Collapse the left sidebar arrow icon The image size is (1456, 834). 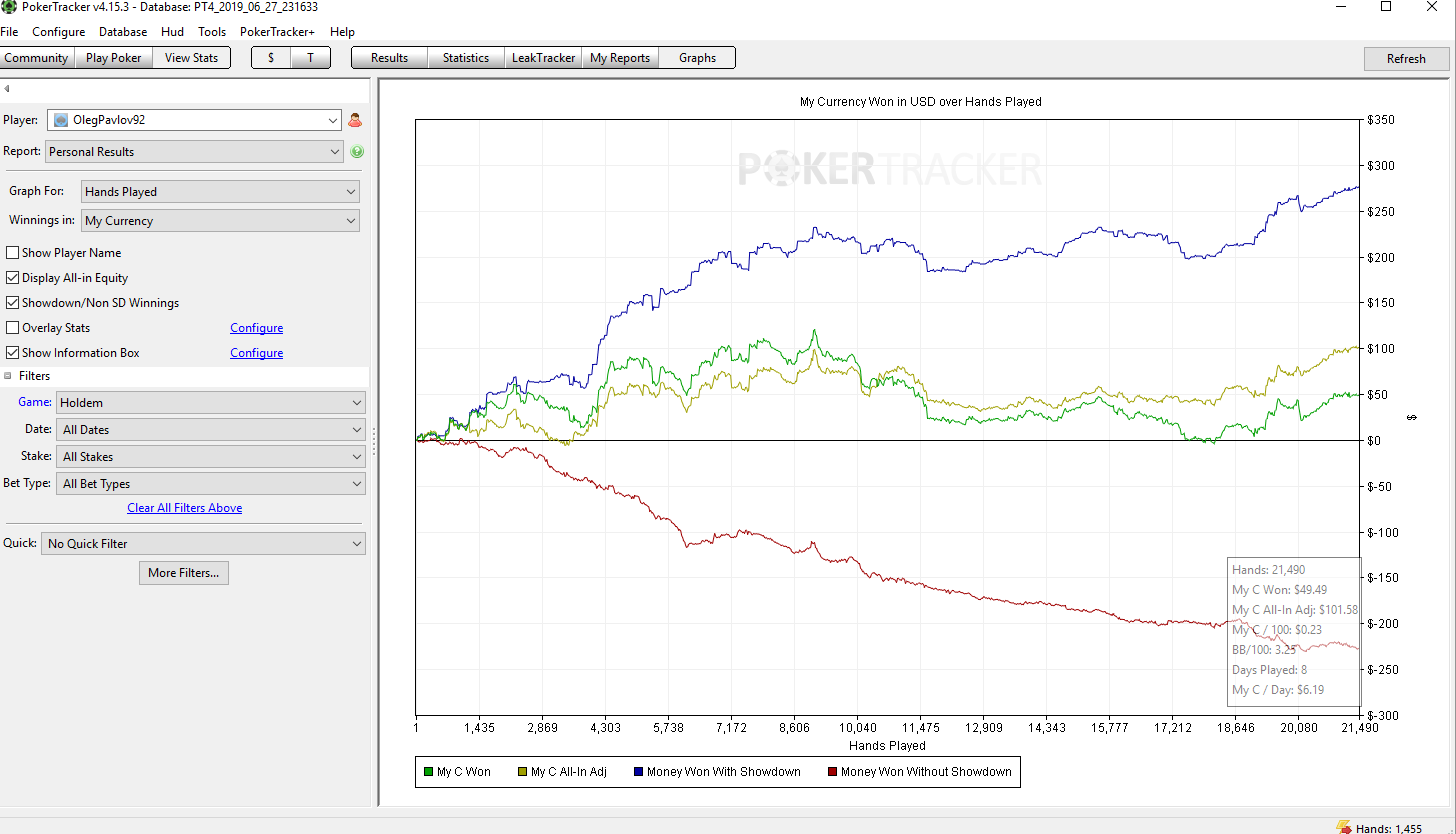pos(7,89)
